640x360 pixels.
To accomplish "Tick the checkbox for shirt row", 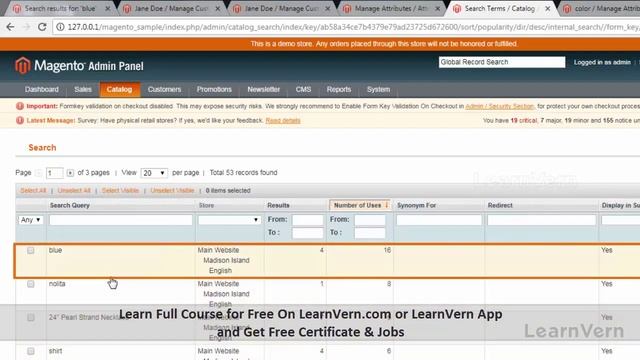I will coord(31,351).
